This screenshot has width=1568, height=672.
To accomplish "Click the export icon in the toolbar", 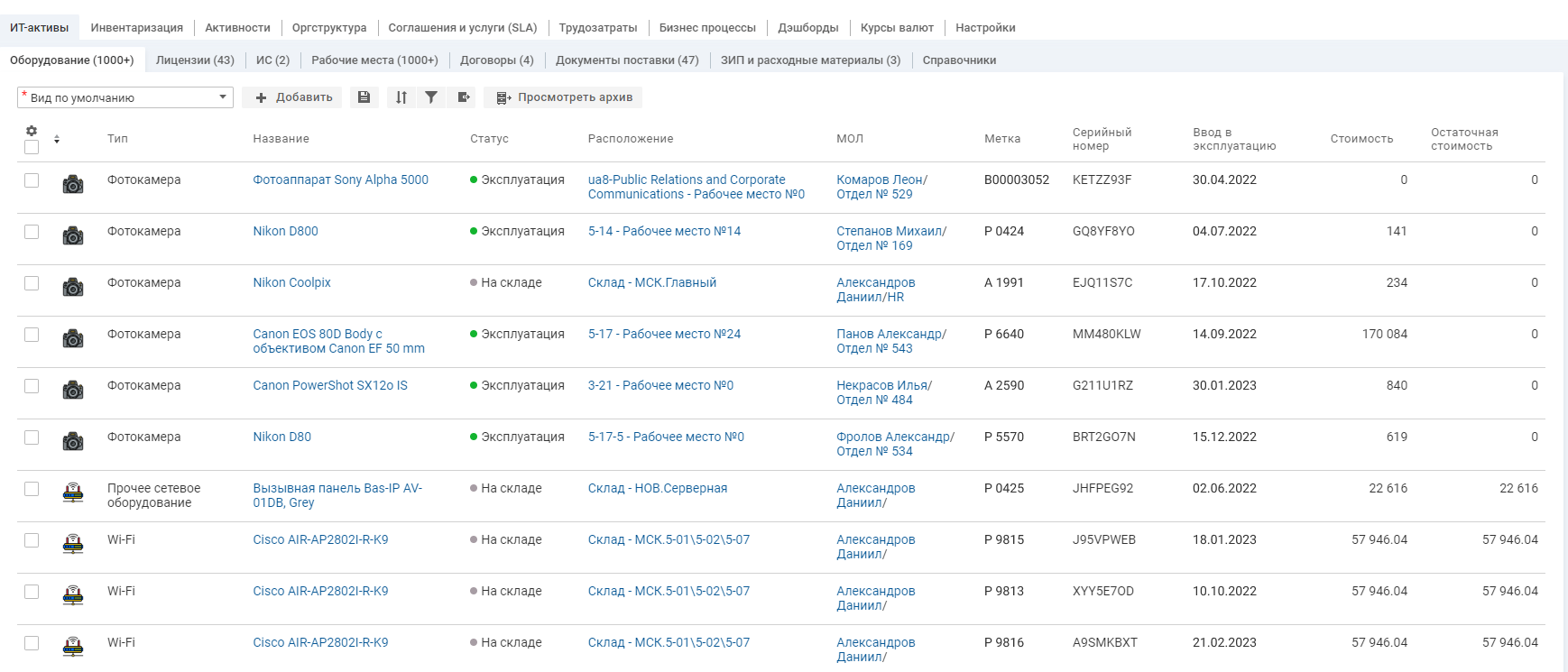I will tap(464, 97).
